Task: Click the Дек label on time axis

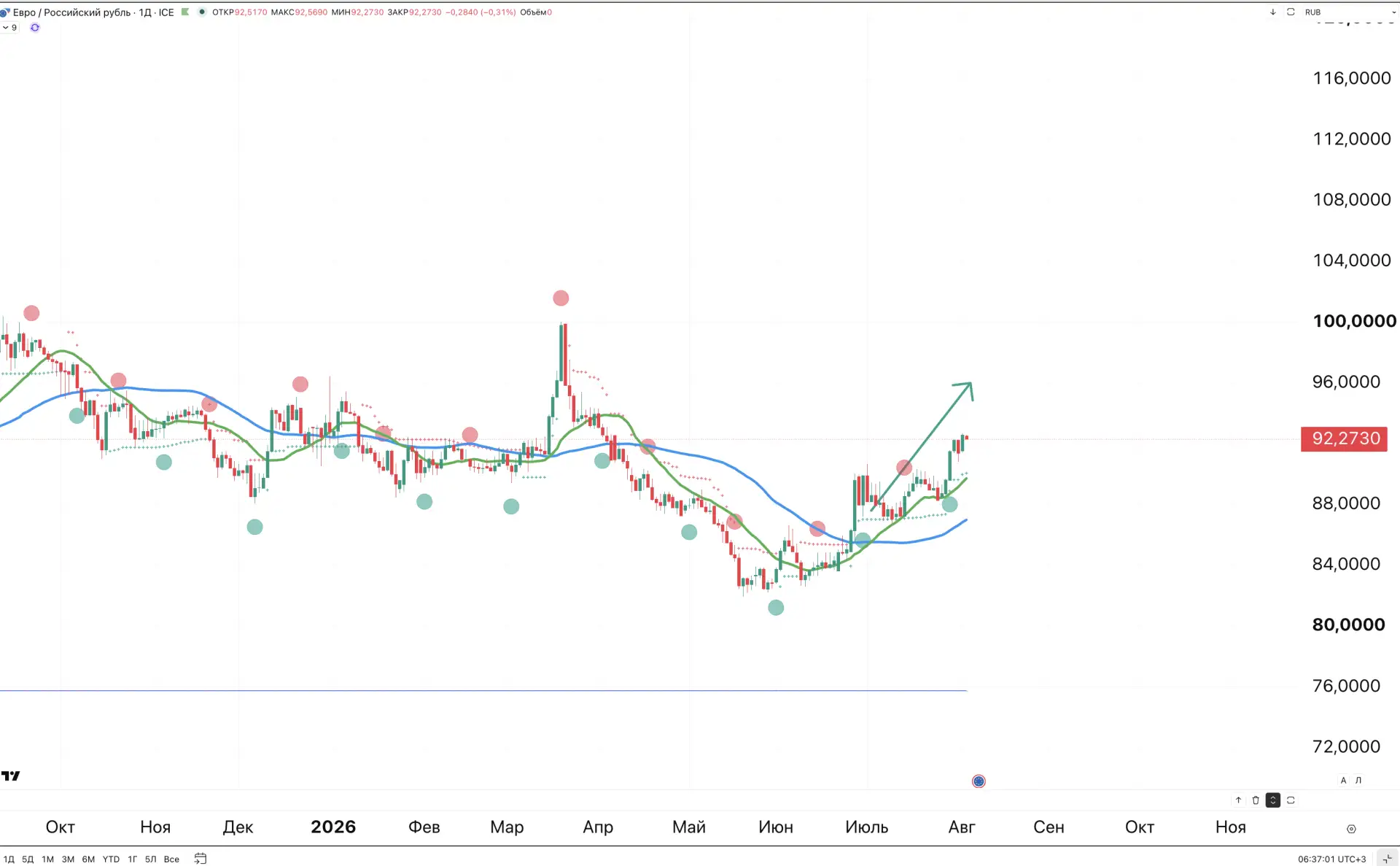Action: point(238,827)
